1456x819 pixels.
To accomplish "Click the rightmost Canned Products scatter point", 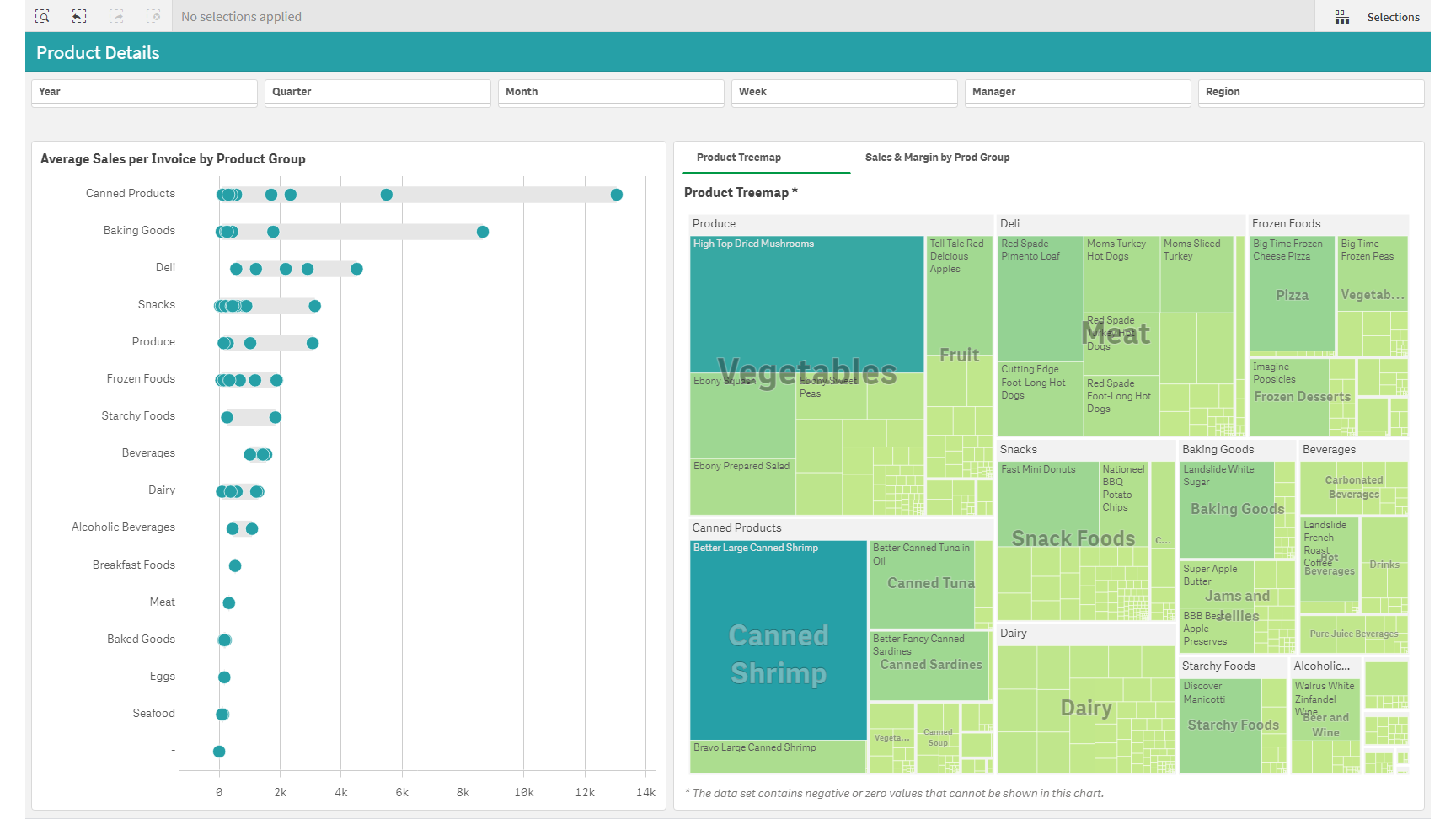I will pos(617,194).
